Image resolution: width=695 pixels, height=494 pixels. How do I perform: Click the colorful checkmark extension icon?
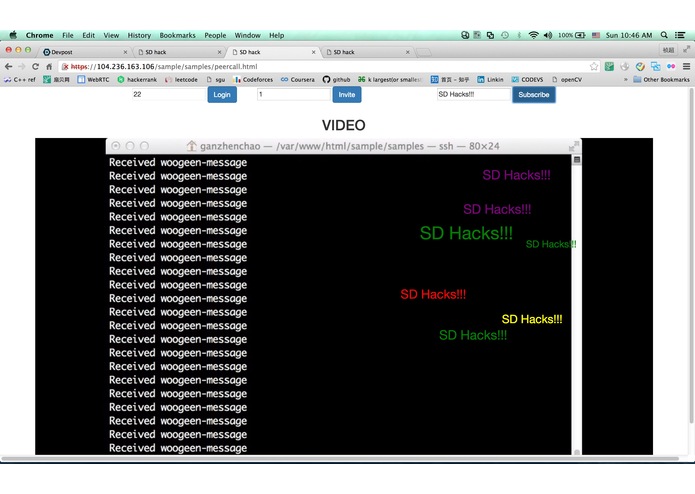tap(640, 66)
